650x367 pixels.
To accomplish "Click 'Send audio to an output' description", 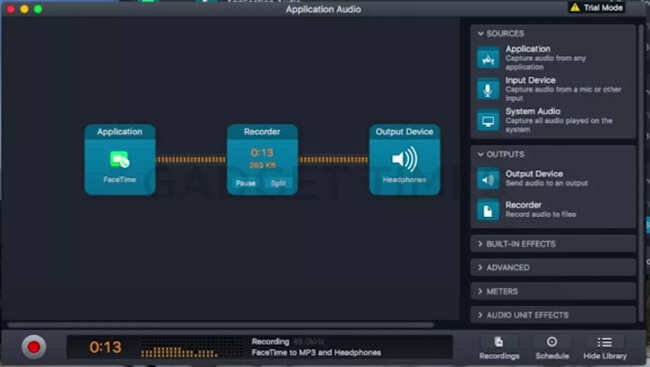I will 546,183.
